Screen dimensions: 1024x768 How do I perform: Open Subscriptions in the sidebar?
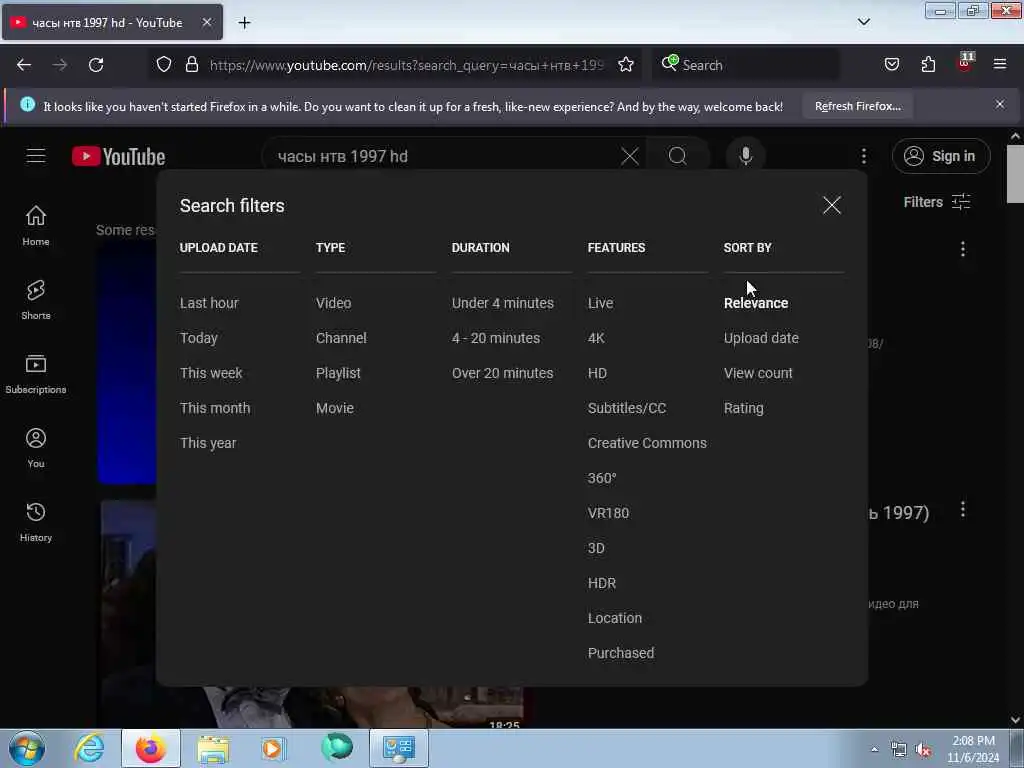click(x=36, y=374)
